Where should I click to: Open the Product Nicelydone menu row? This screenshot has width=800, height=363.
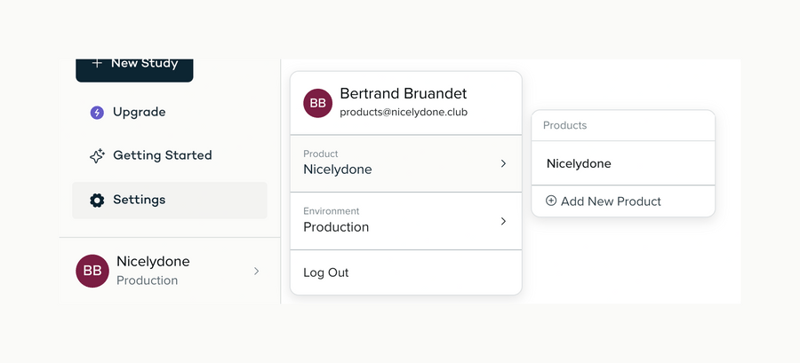406,164
